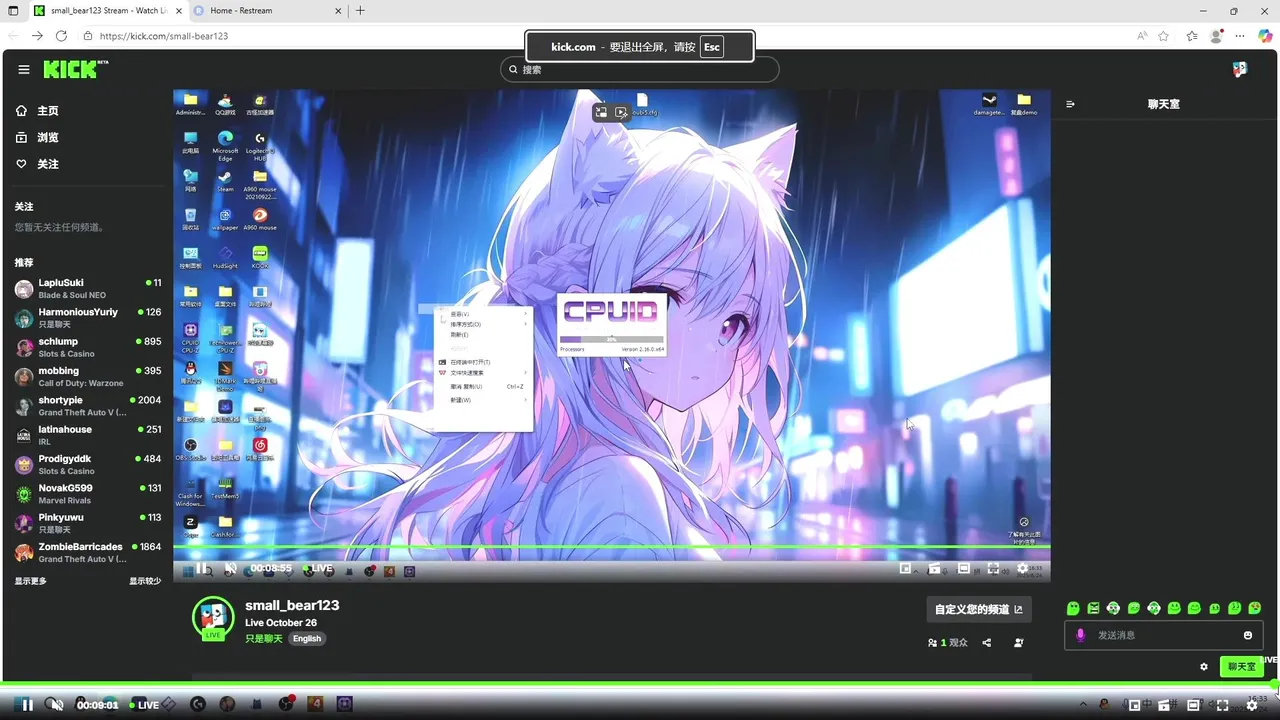Click 显示更多 to show more channels
Viewport: 1280px width, 720px height.
click(x=30, y=581)
